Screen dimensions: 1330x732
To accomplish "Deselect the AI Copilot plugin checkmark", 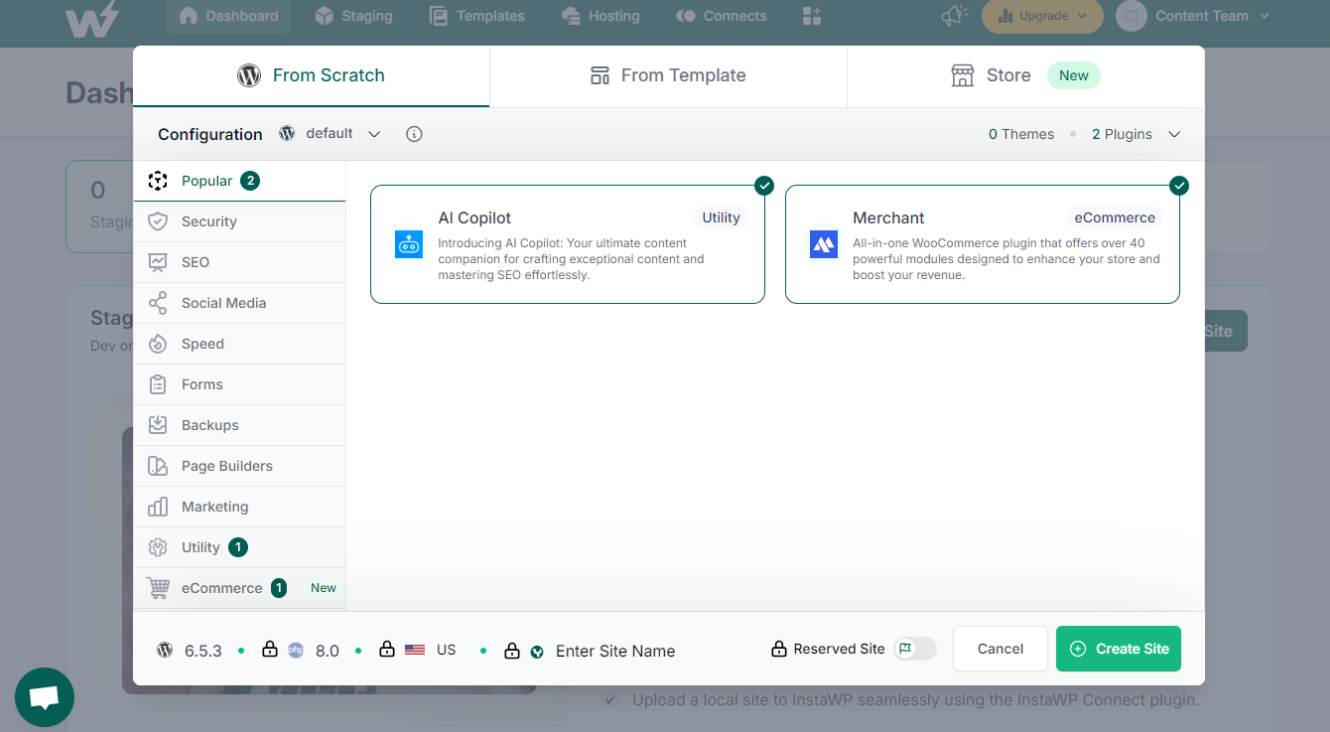I will (764, 185).
